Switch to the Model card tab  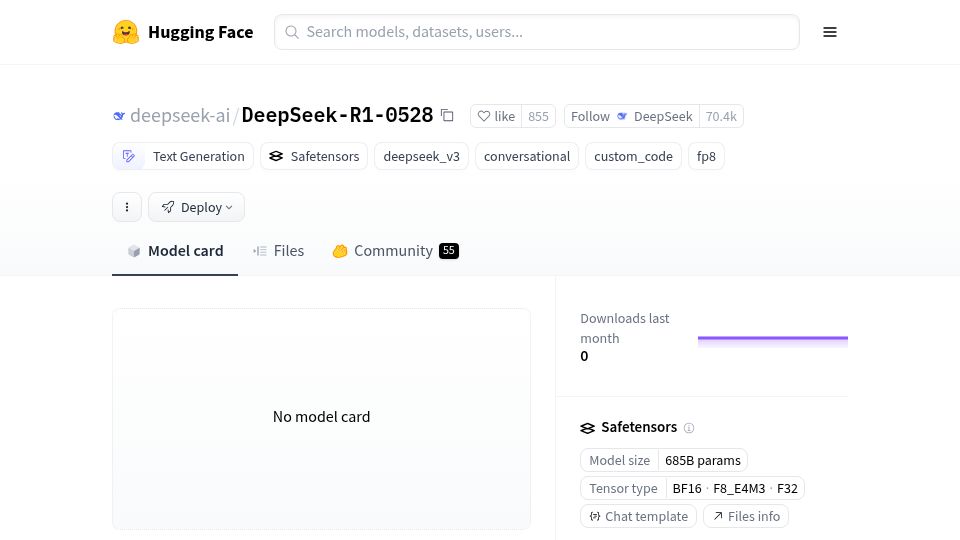point(175,251)
